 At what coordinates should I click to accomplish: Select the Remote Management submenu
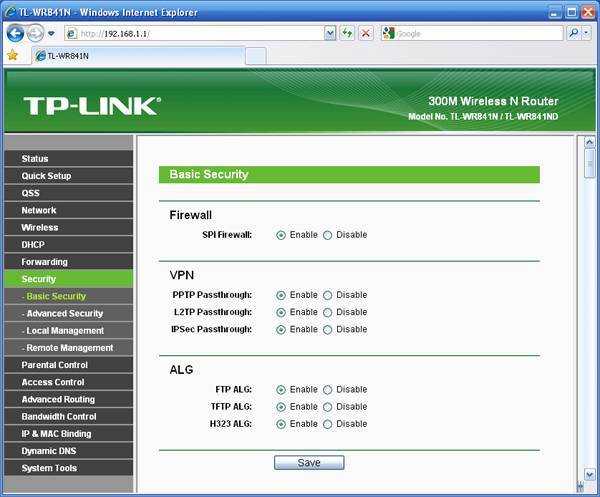pyautogui.click(x=69, y=348)
